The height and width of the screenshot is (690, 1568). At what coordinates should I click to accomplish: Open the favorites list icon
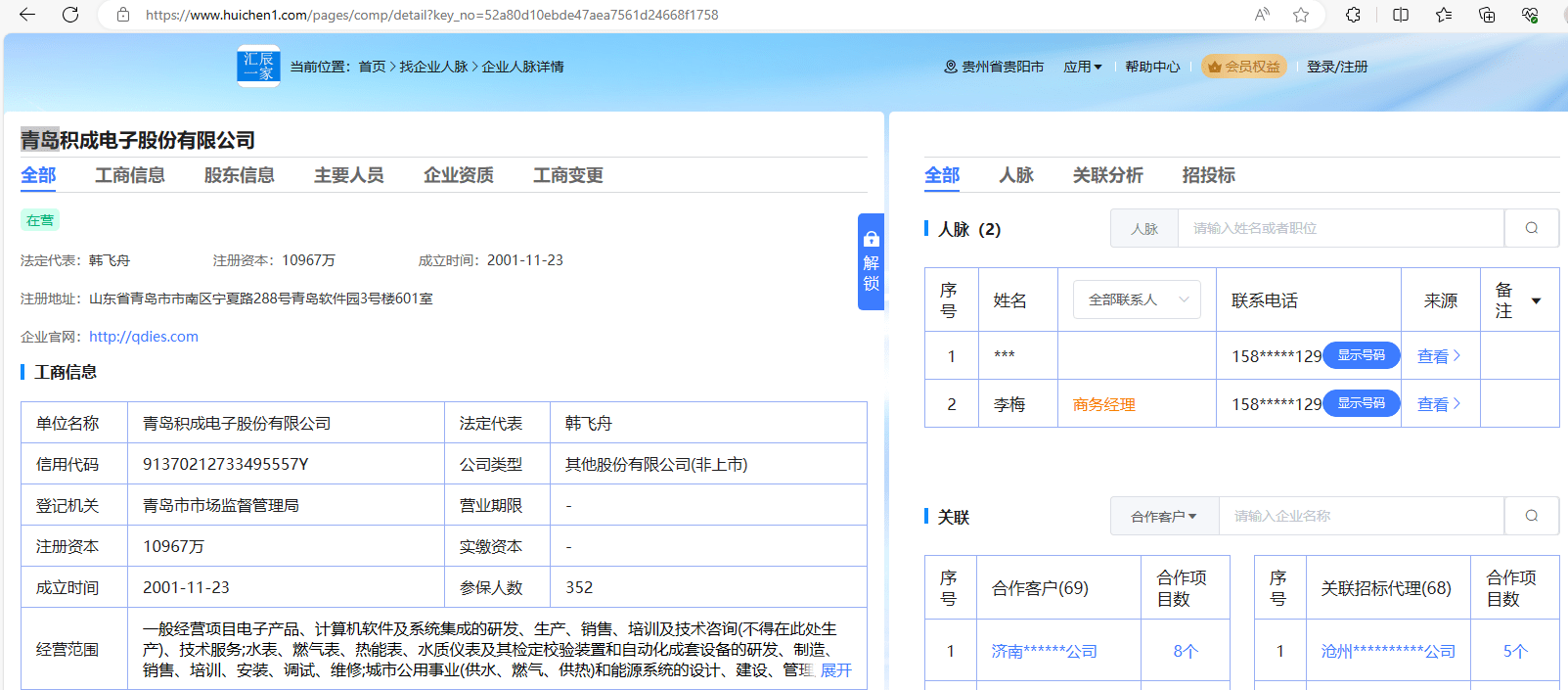pos(1444,15)
